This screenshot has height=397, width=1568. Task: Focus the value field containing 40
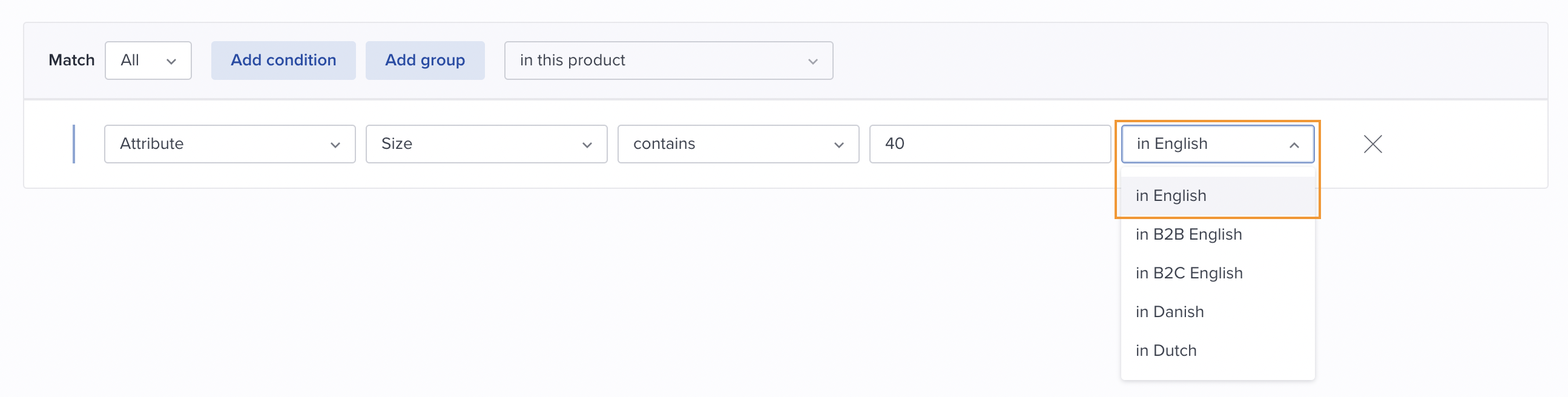click(x=990, y=143)
